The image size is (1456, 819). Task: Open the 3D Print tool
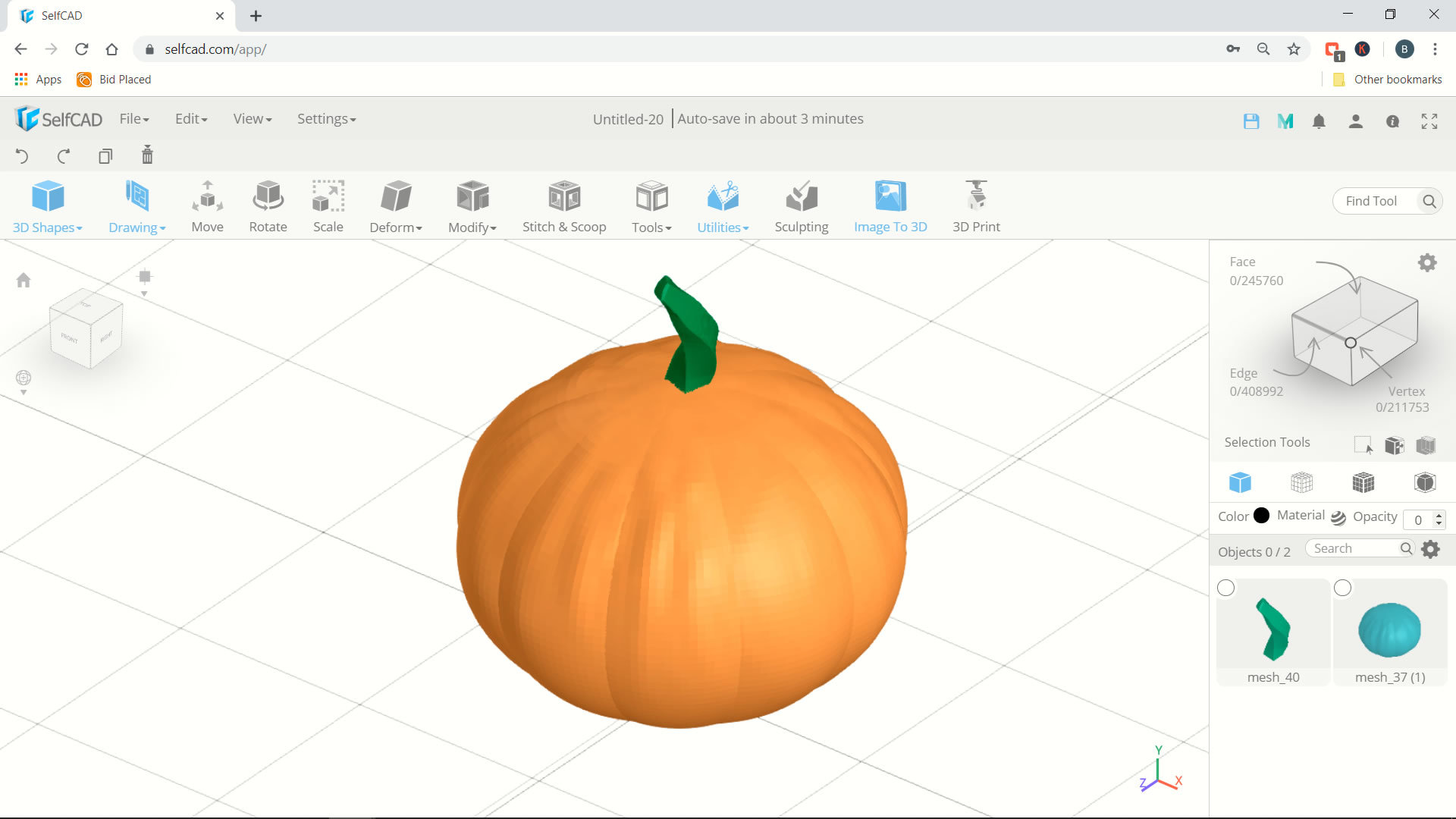click(x=975, y=205)
